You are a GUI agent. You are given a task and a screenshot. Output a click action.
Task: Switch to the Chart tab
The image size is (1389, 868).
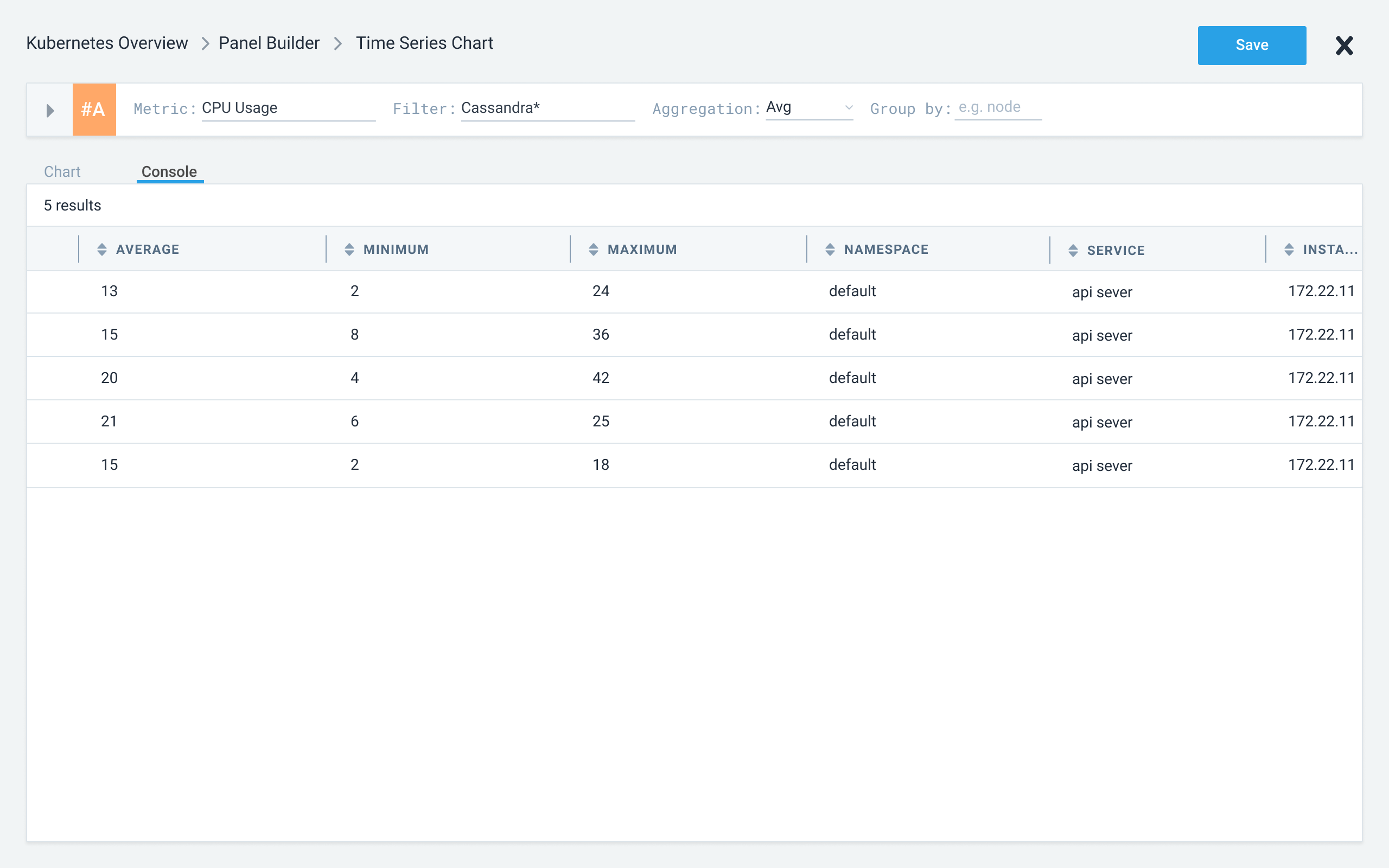[x=62, y=171]
